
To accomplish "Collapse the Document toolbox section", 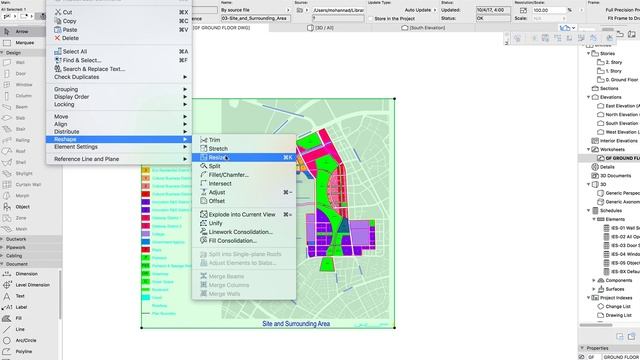I will (x=2, y=264).
